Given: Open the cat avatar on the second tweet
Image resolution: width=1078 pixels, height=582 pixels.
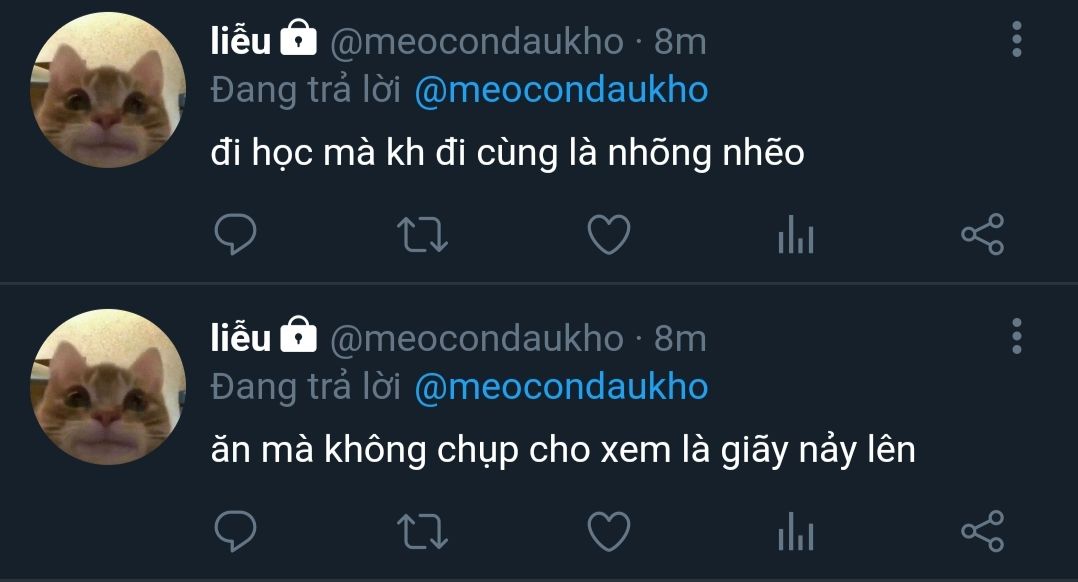Looking at the screenshot, I should pyautogui.click(x=108, y=387).
